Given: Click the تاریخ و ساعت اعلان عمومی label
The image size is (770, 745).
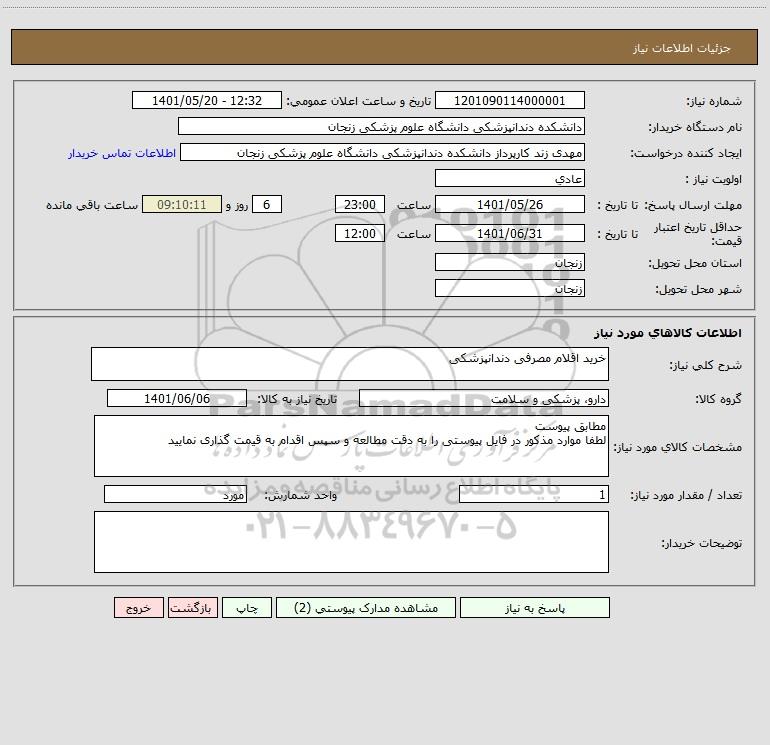Looking at the screenshot, I should [359, 101].
